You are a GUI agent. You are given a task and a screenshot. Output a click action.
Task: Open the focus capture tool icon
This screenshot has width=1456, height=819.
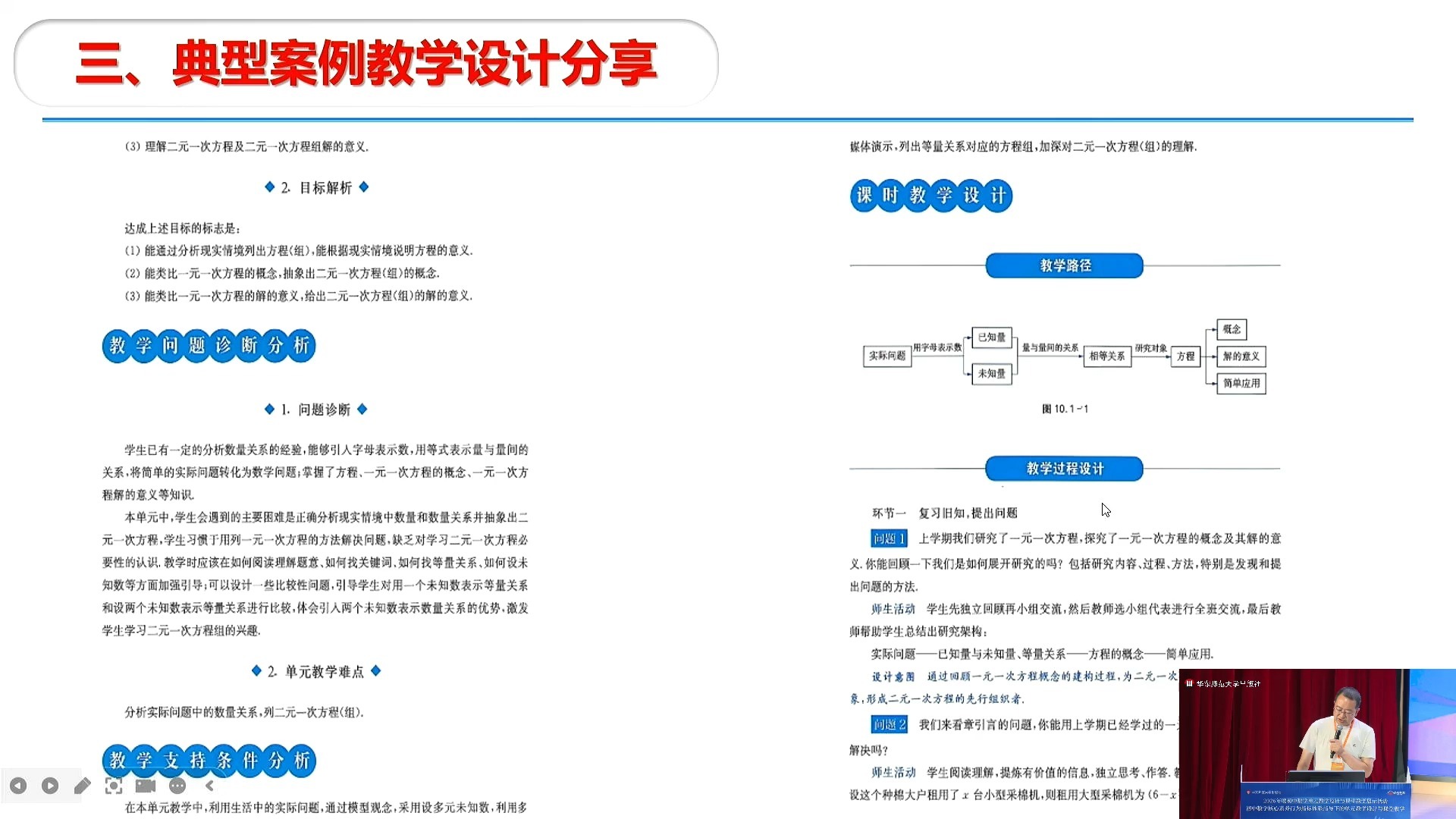(114, 786)
